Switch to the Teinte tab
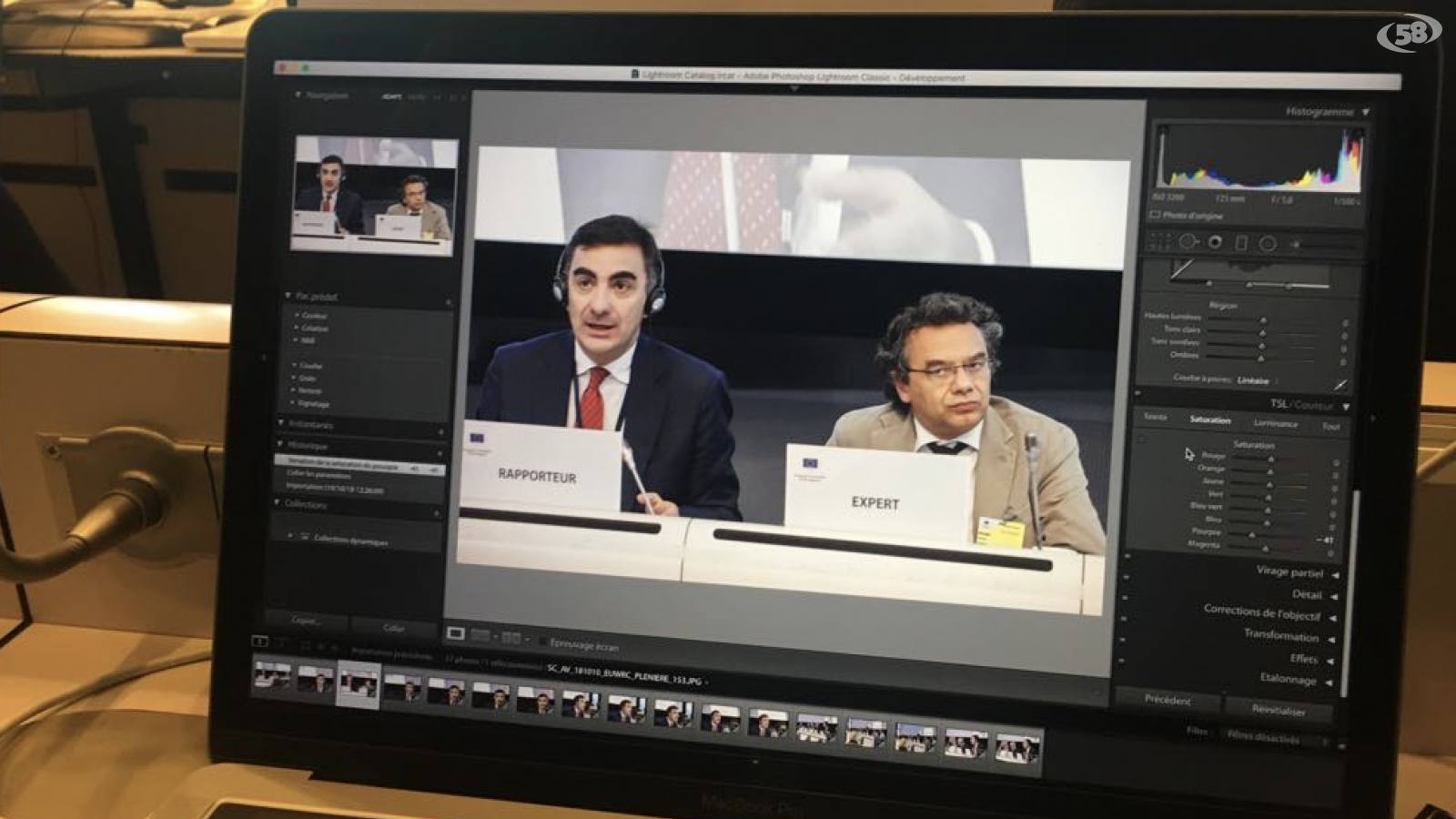Screen dimensions: 1456x819 click(x=1155, y=417)
